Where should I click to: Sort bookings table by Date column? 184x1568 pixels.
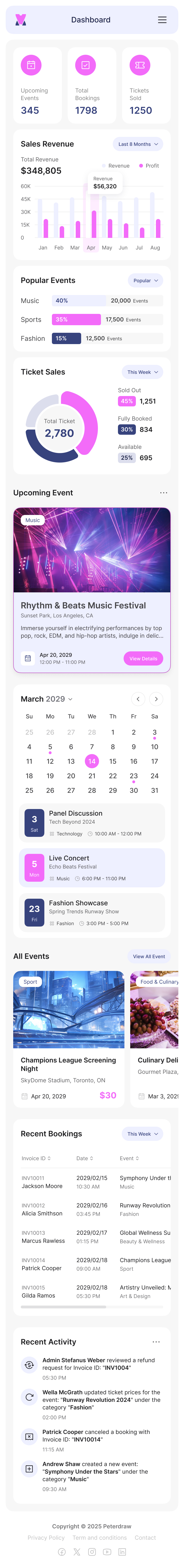coord(85,1158)
